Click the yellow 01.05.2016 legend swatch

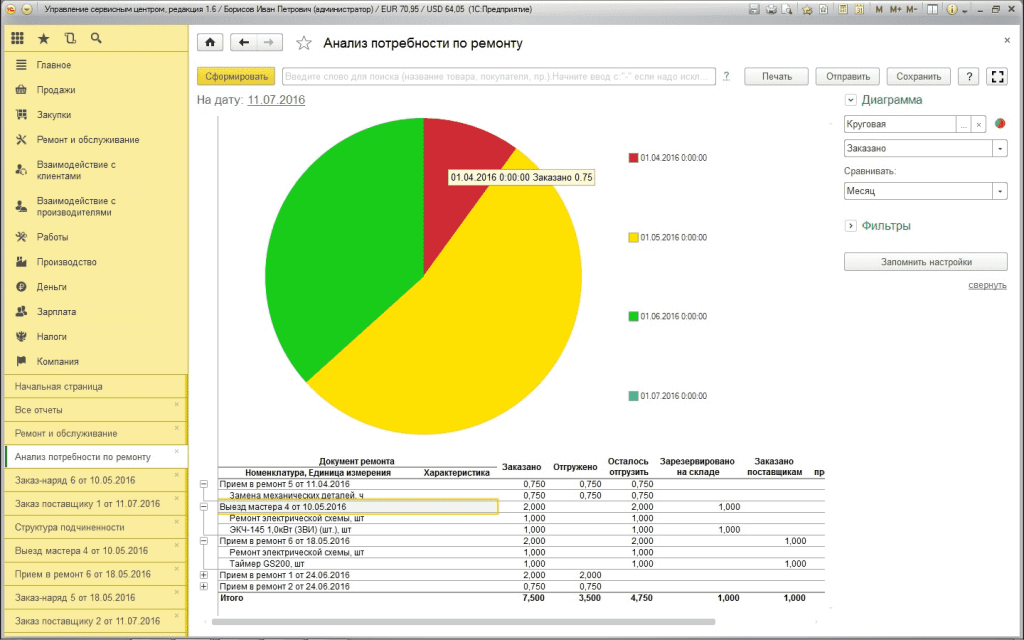(x=633, y=238)
